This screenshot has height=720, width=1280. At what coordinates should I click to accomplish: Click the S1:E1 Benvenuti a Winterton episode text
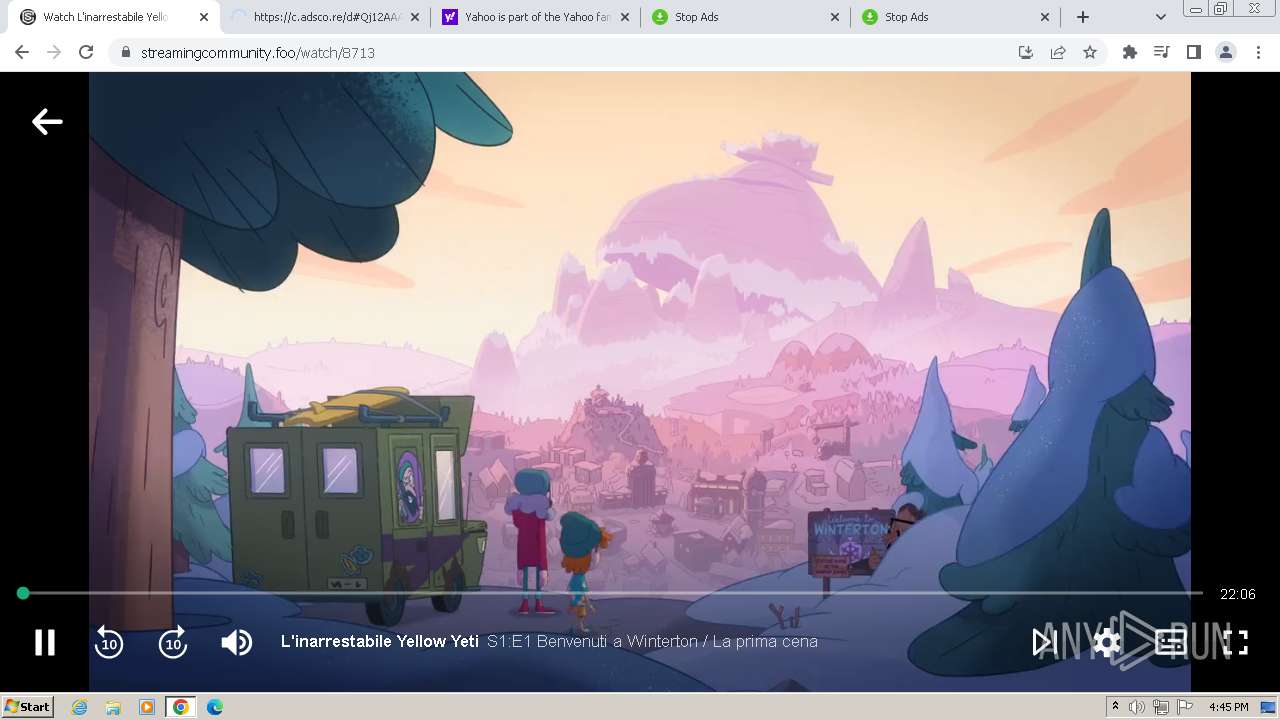652,641
